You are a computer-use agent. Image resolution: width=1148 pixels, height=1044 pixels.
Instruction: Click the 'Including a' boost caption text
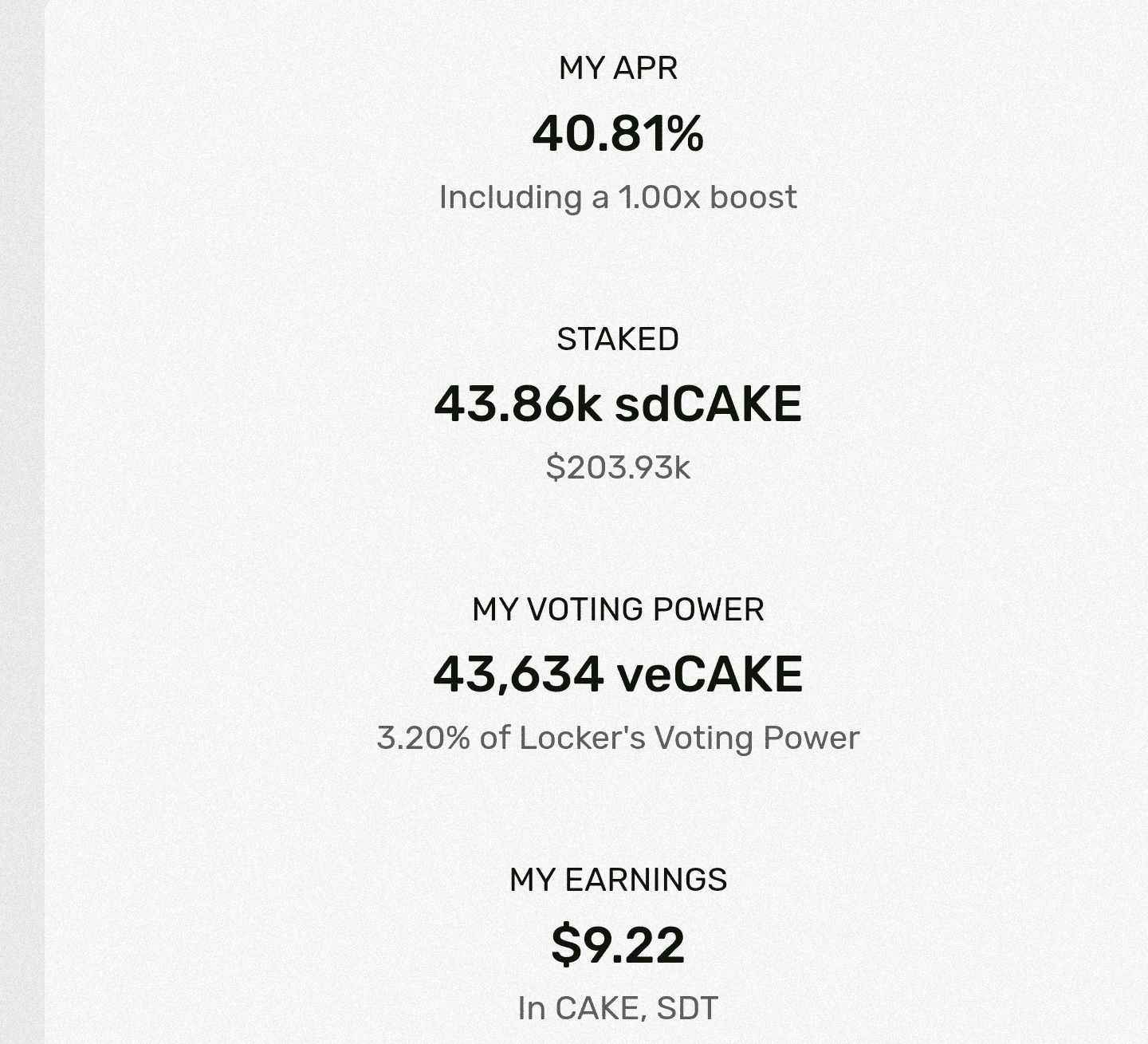[523, 197]
